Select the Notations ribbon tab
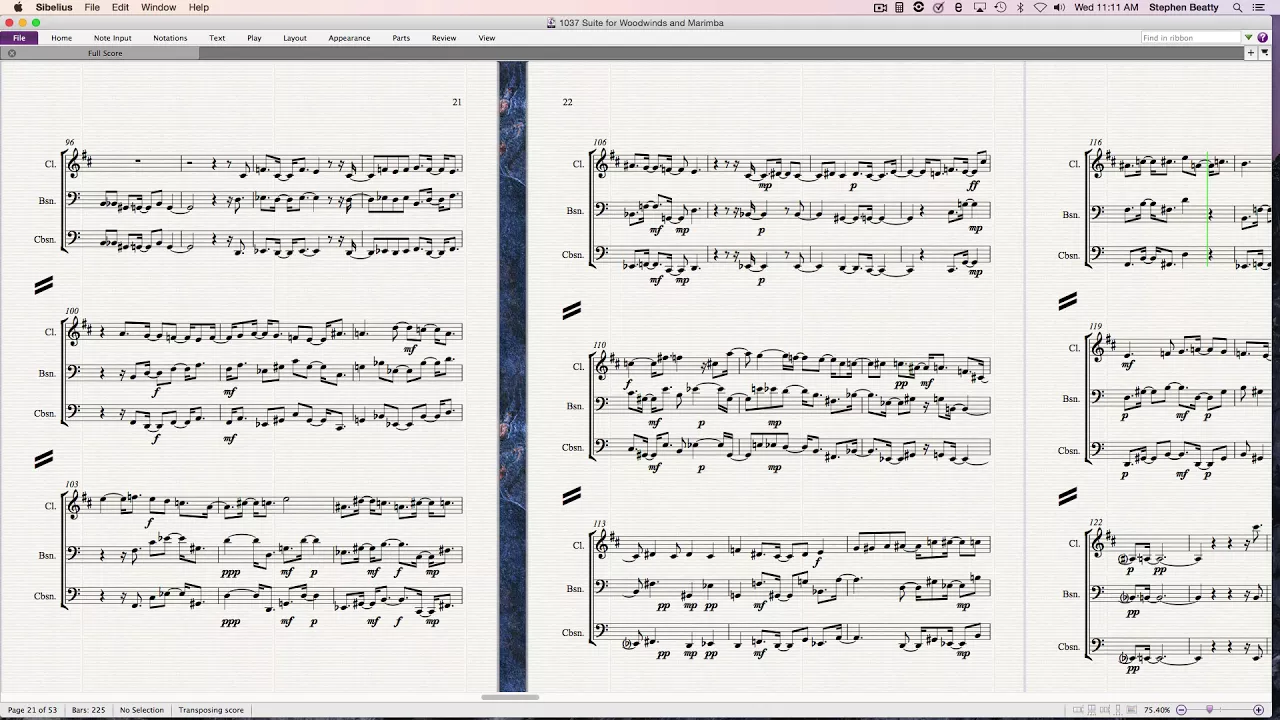Screen dimensions: 1280x720 (170, 38)
